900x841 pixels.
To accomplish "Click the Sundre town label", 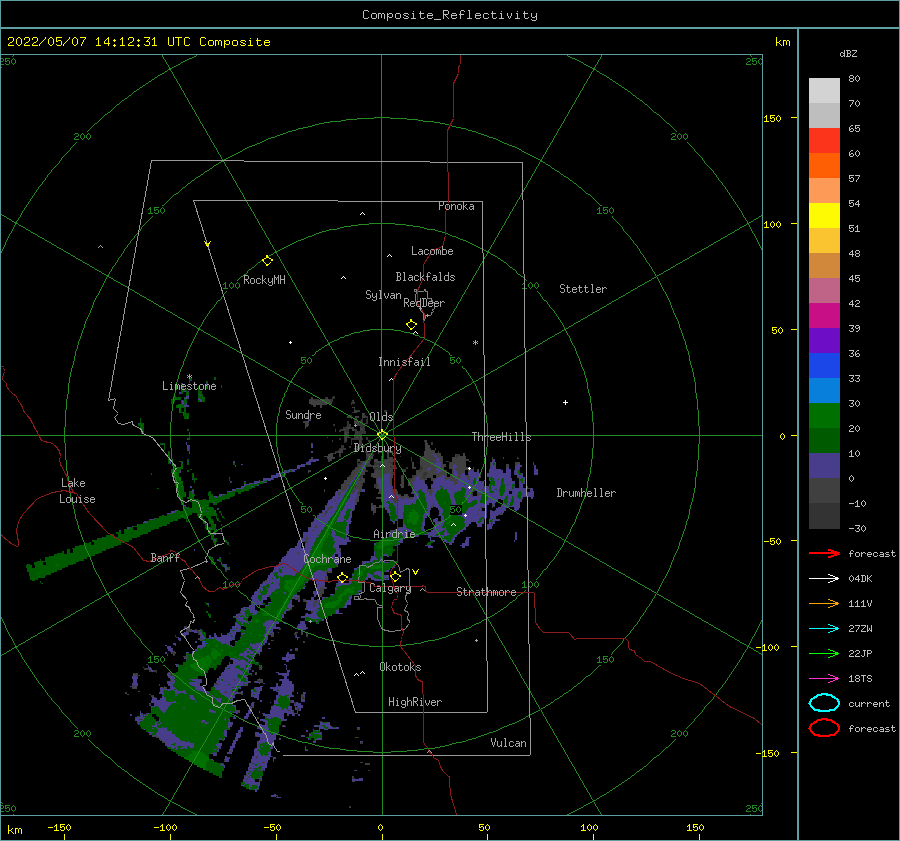I will (x=303, y=414).
